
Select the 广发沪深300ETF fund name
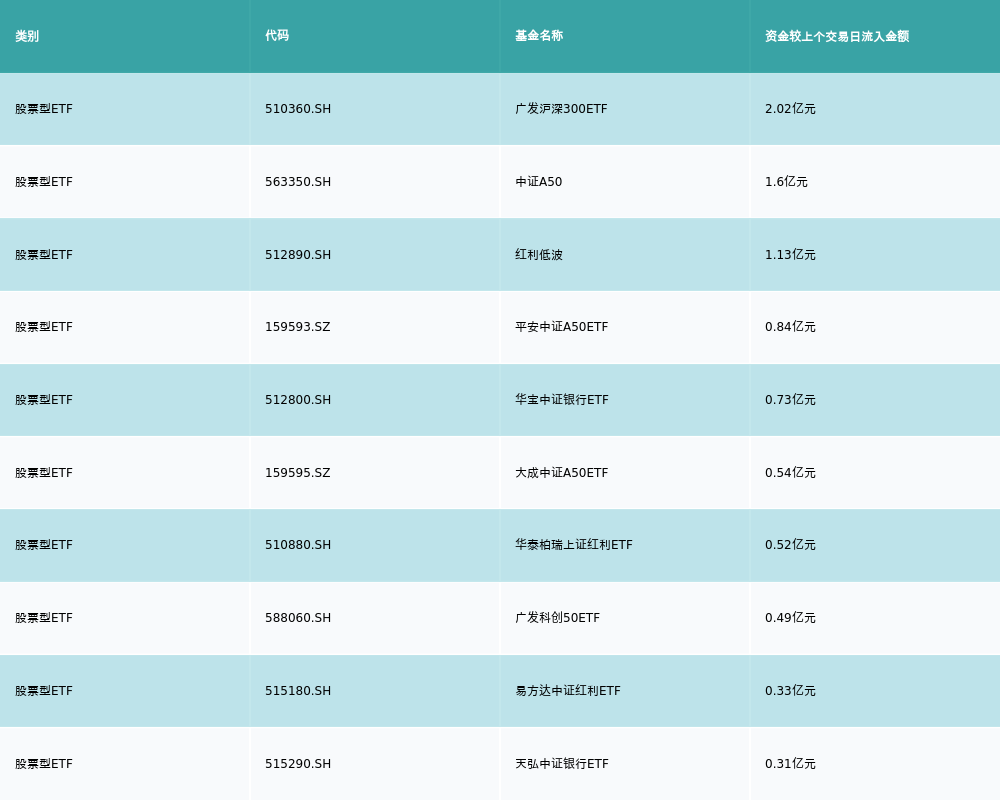[x=561, y=109]
